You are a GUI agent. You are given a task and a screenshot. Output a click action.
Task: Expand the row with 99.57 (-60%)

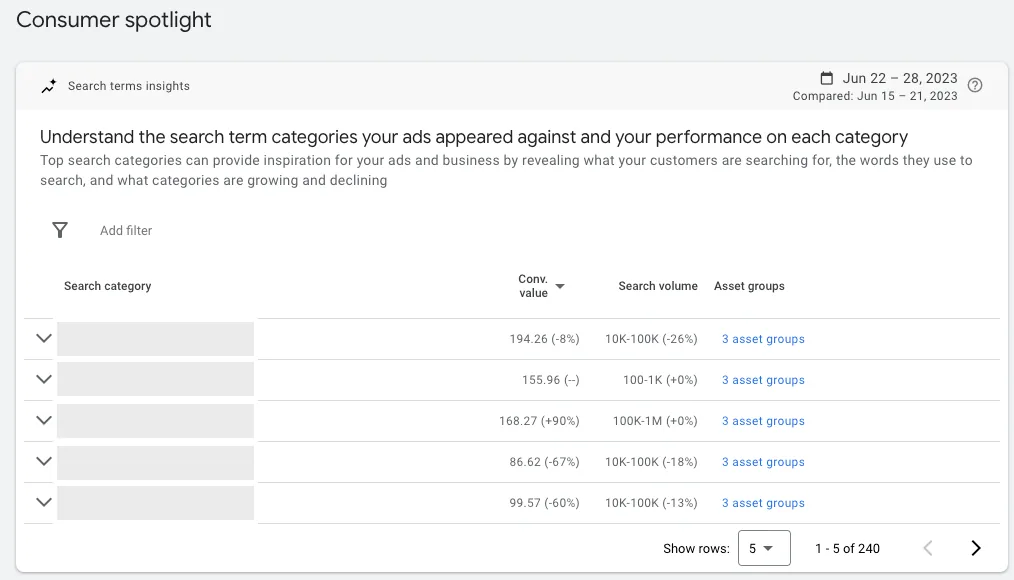coord(44,502)
